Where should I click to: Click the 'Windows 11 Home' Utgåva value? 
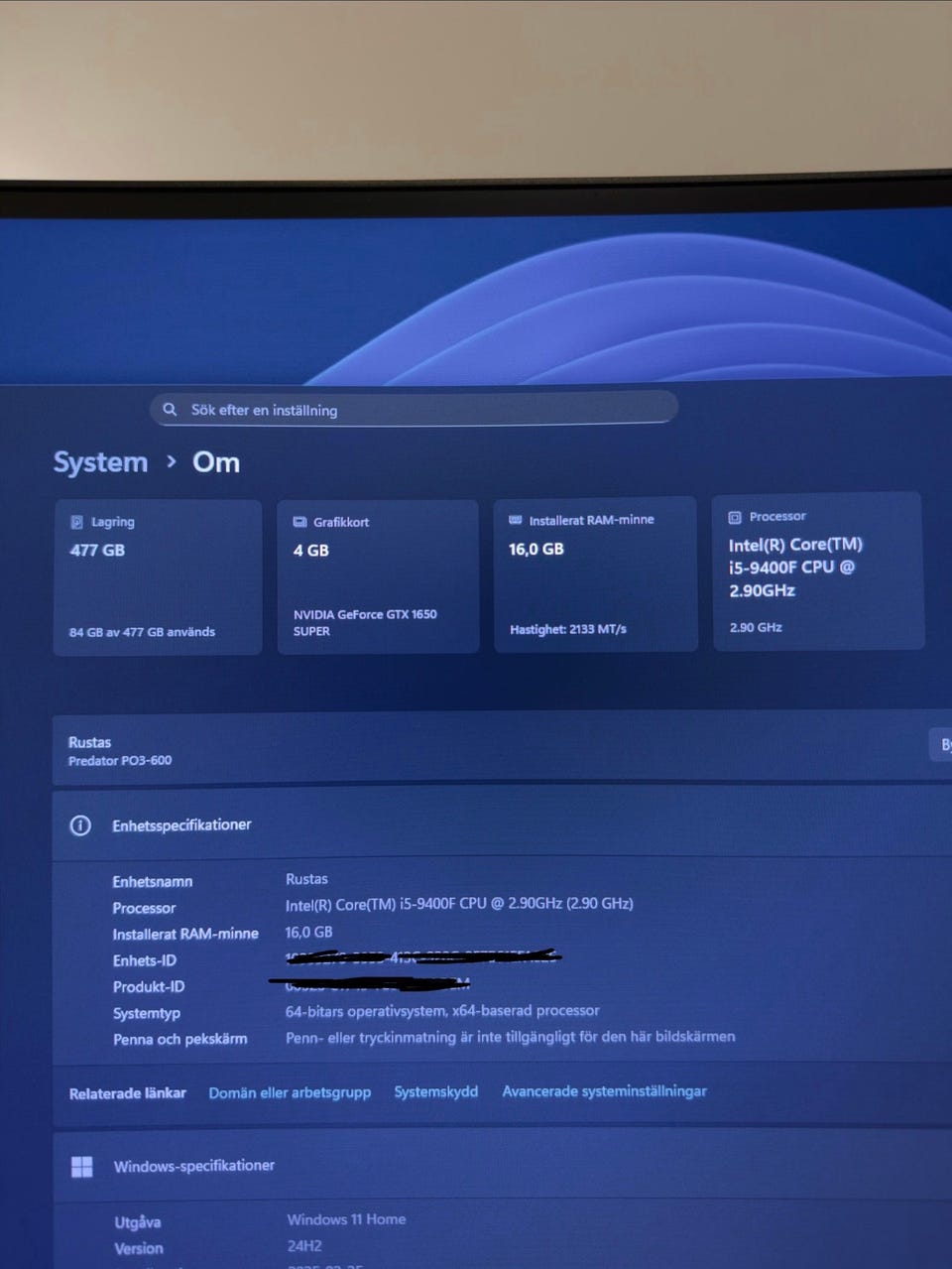[x=346, y=1219]
